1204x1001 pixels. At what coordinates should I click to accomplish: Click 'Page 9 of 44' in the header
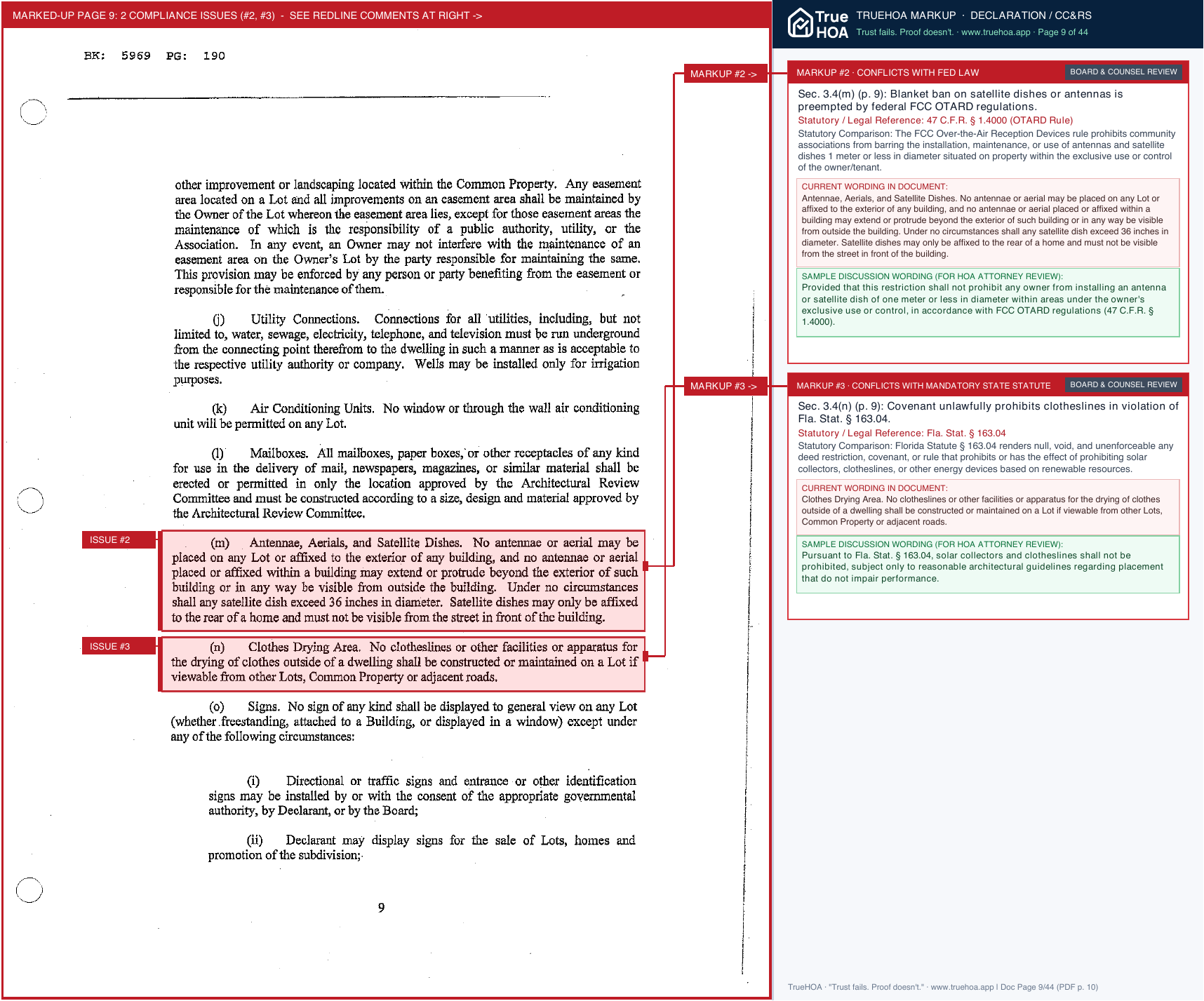(1063, 32)
